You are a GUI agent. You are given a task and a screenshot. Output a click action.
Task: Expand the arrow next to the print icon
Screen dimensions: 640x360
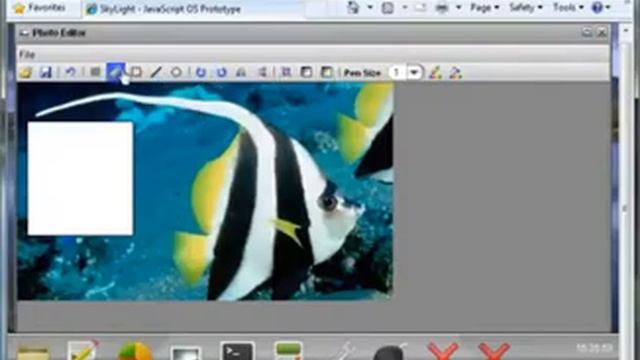(458, 8)
